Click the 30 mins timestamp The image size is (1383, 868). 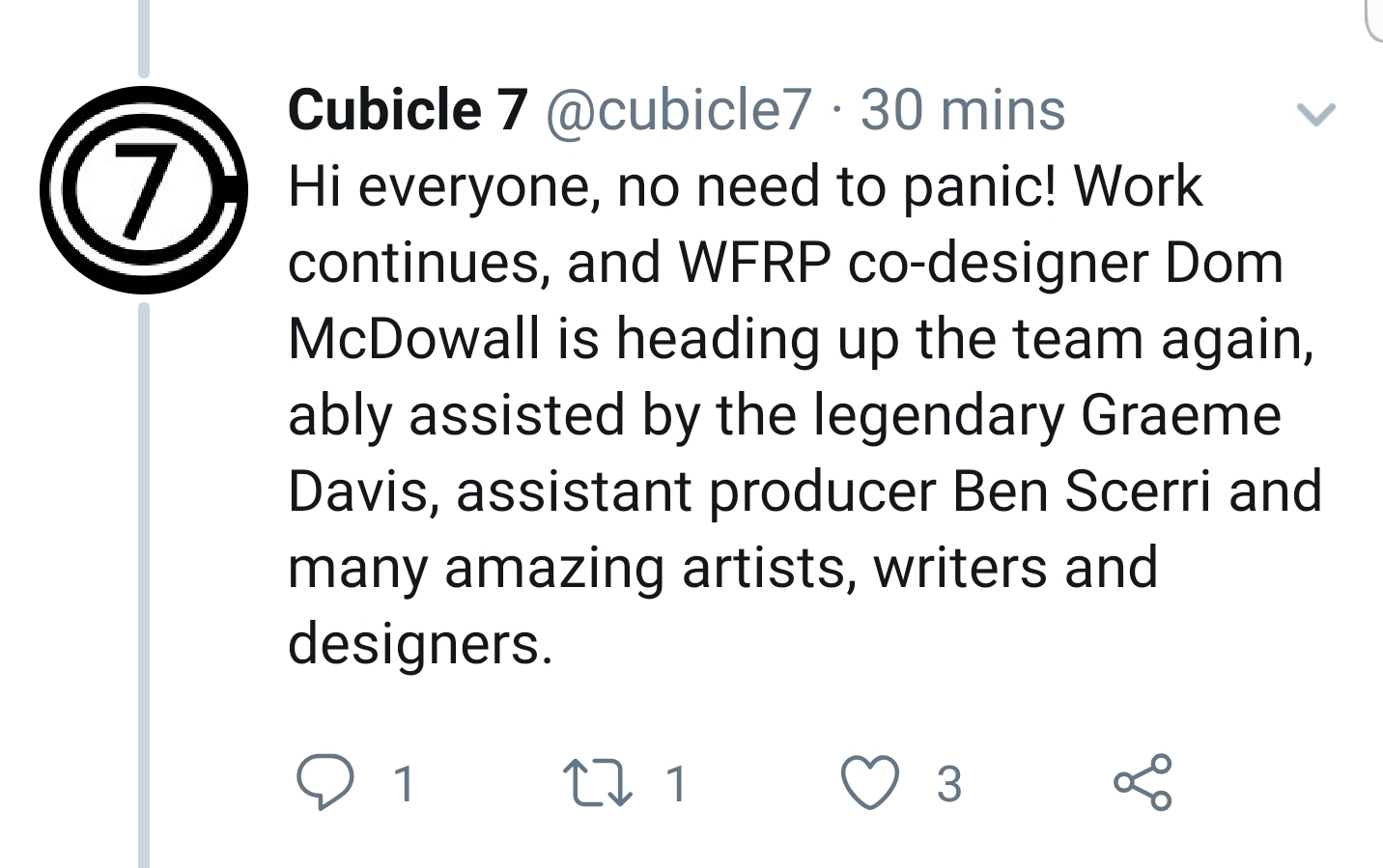(963, 109)
